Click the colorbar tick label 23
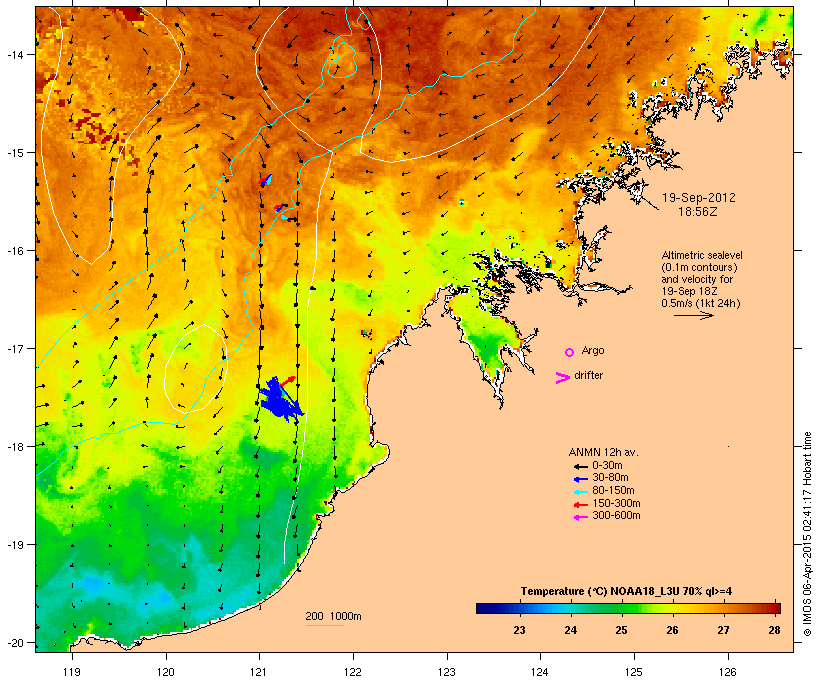Image resolution: width=820 pixels, height=680 pixels. tap(519, 630)
